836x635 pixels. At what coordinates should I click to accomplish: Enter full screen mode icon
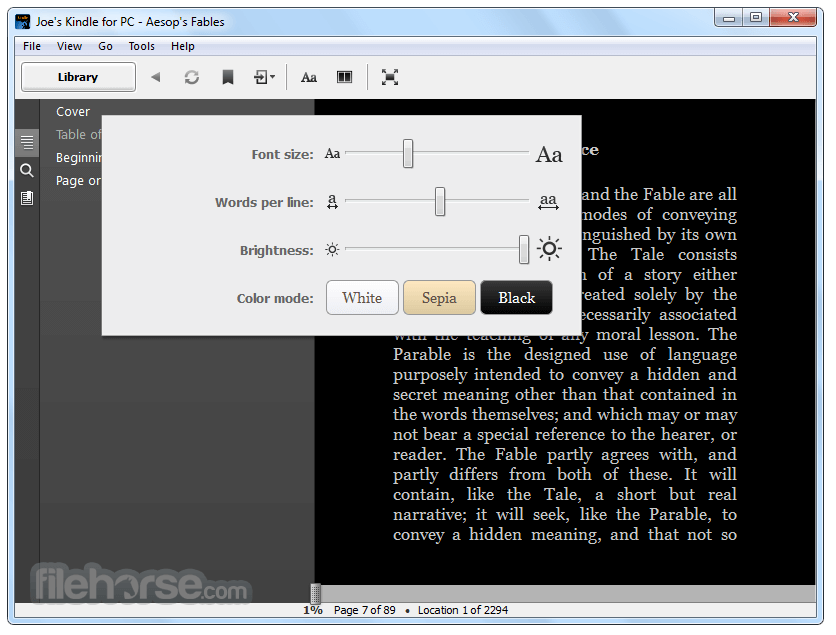coord(390,77)
